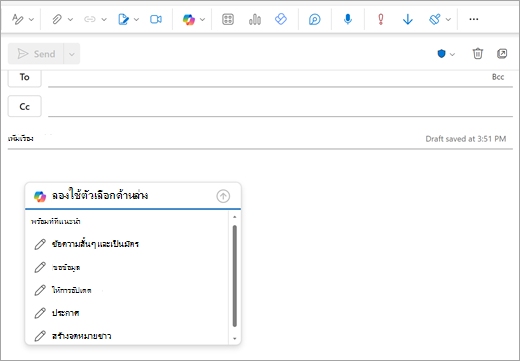Set high importance with red exclamation
Viewport: 520px width, 361px height.
tap(381, 19)
